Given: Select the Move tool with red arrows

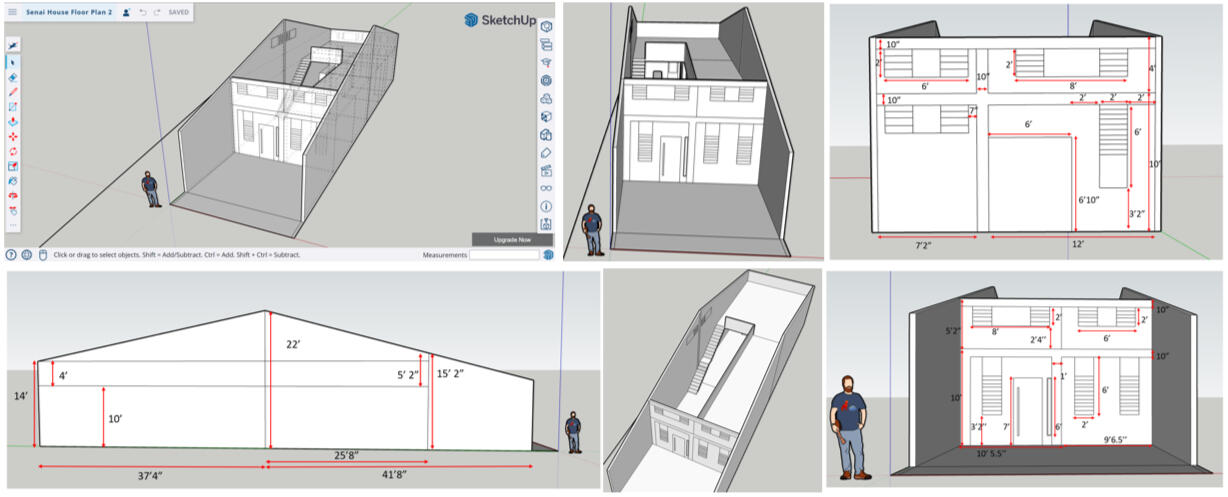Looking at the screenshot, I should pos(12,136).
